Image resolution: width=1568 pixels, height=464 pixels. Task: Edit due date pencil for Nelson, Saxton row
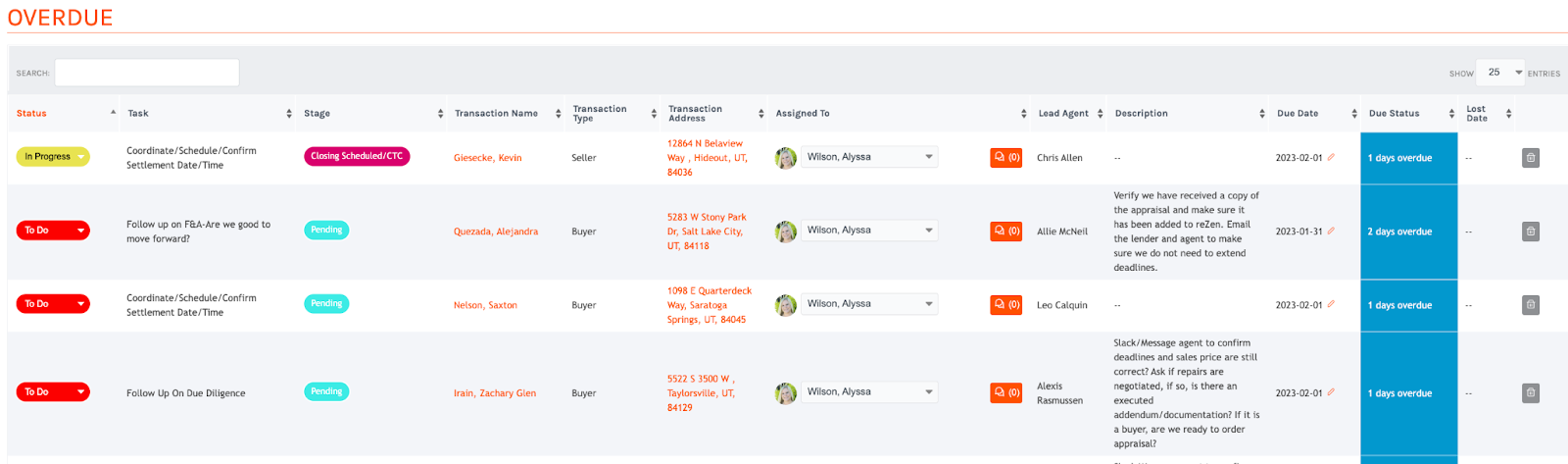[1331, 304]
